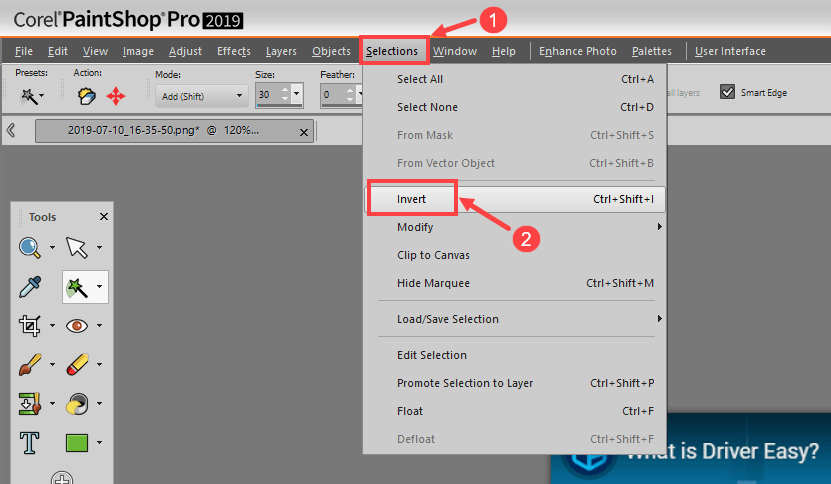Select the Red Eye tool

[77, 325]
